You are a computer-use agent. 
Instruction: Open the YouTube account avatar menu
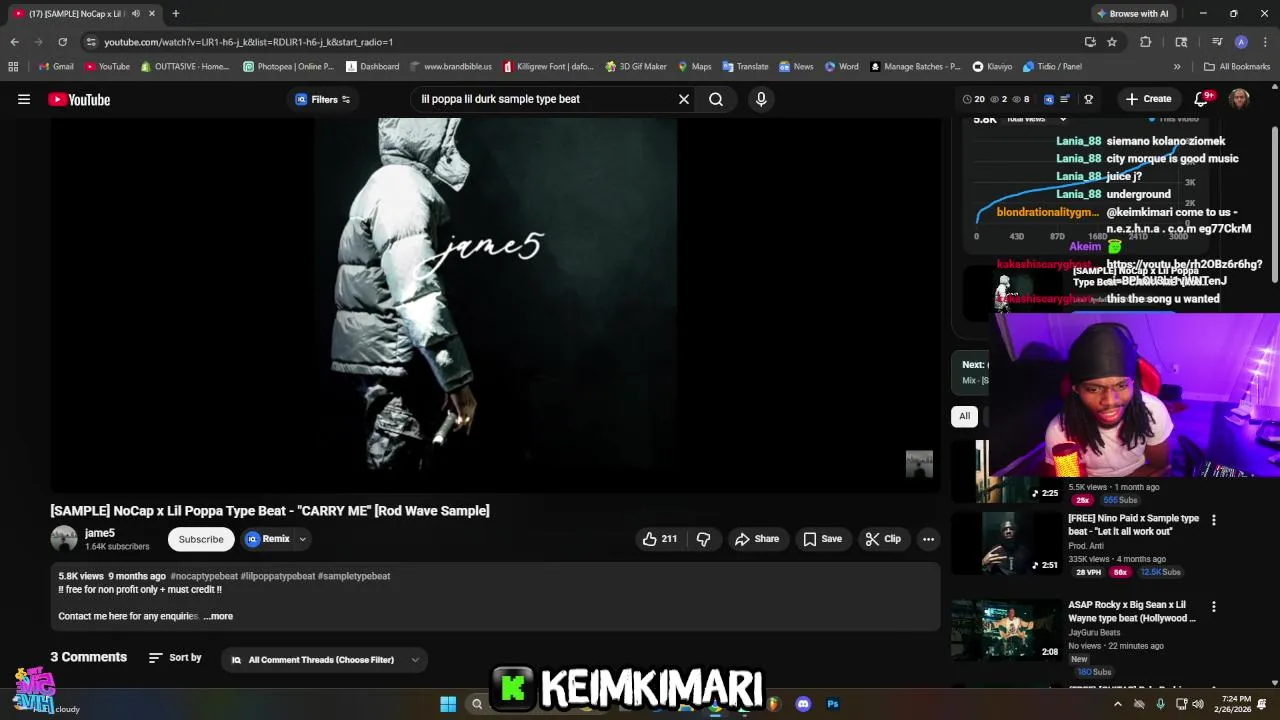pyautogui.click(x=1239, y=99)
